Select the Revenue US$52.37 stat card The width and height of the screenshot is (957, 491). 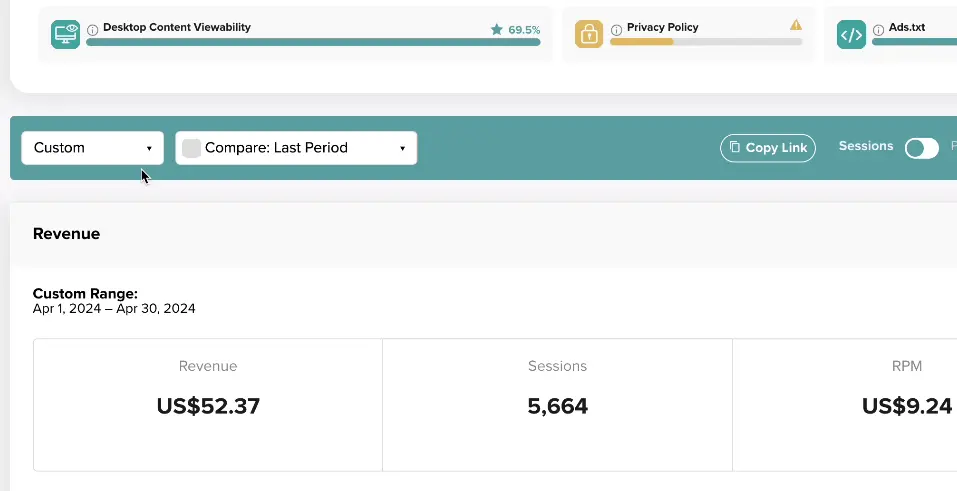coord(208,405)
